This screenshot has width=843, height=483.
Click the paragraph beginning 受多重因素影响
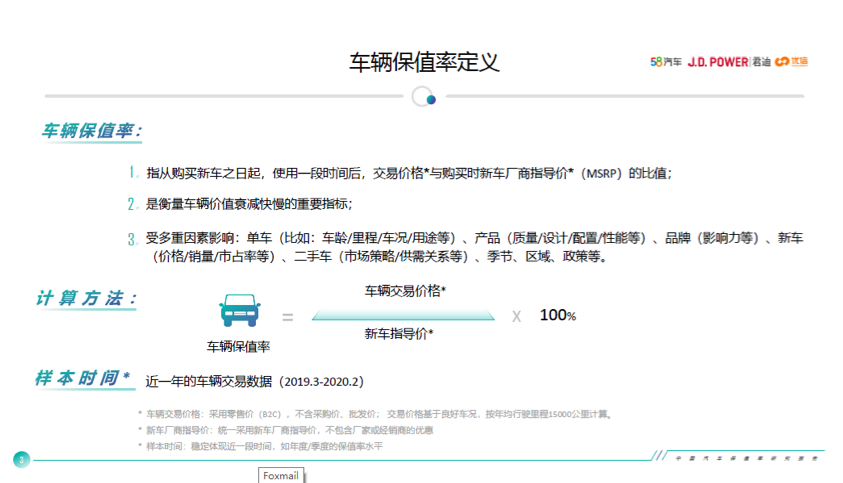coord(474,247)
